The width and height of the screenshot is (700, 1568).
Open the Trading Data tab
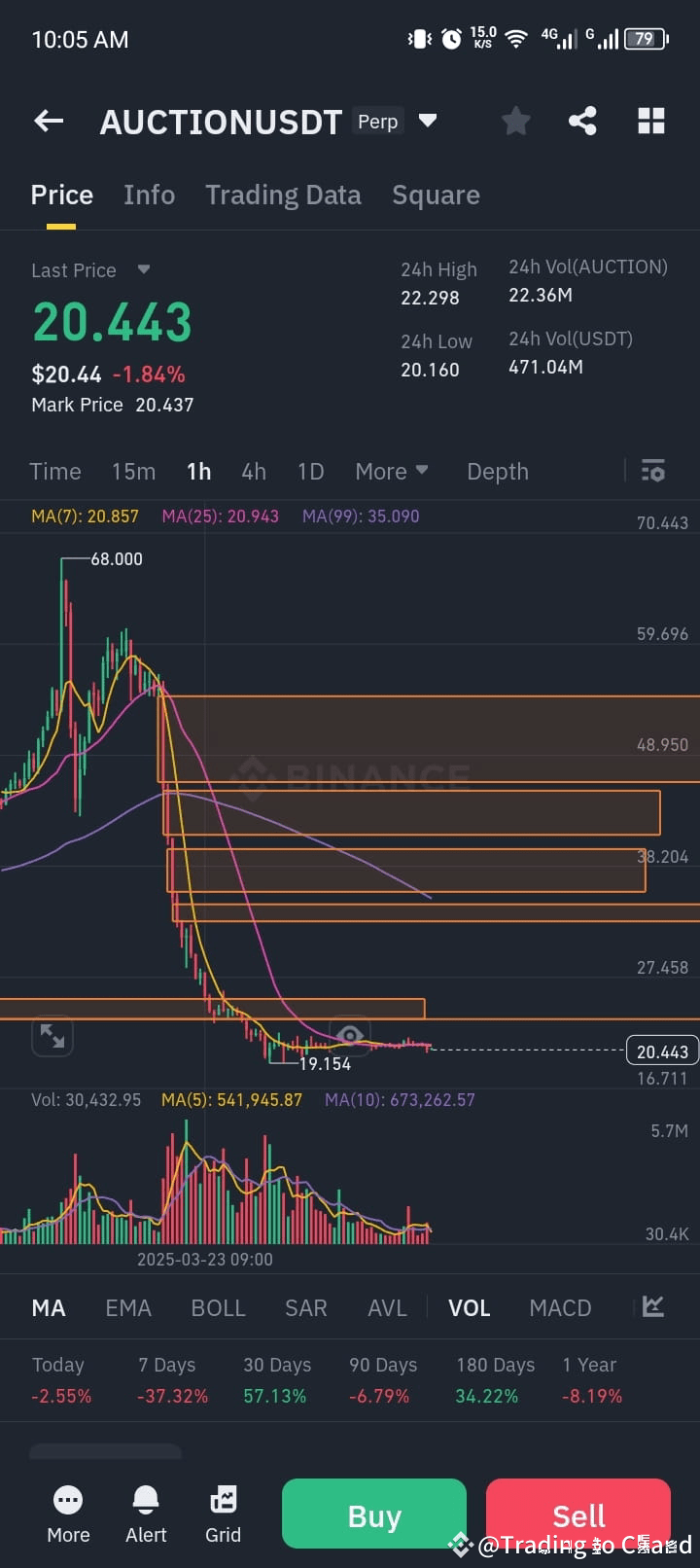(x=283, y=195)
